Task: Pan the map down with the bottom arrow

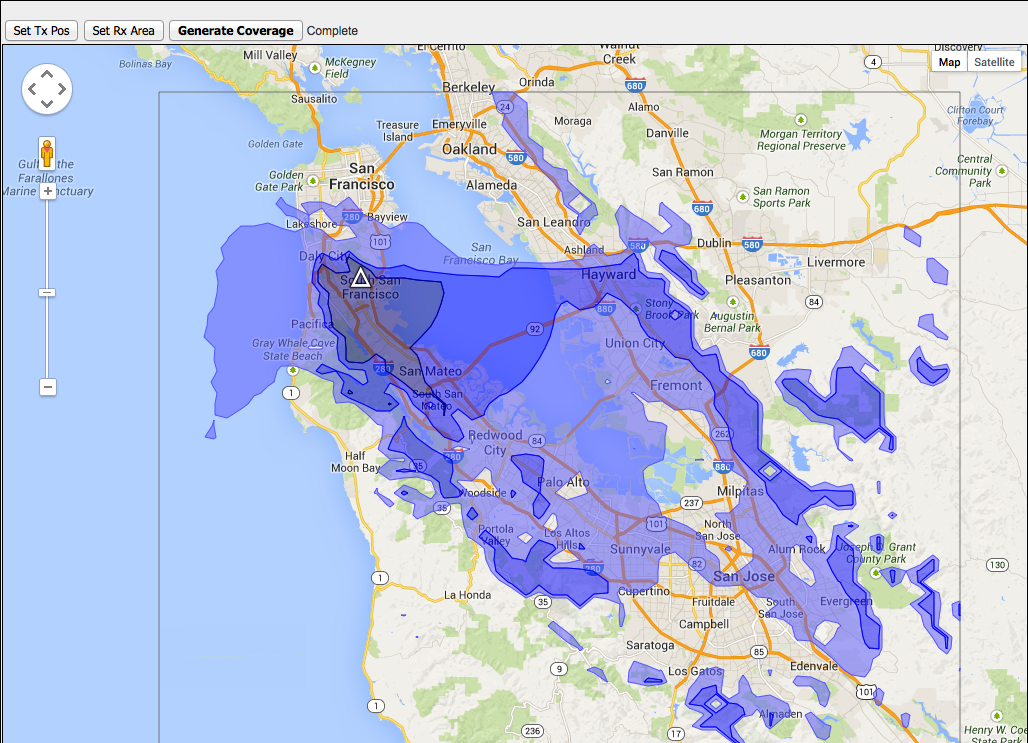Action: pyautogui.click(x=47, y=105)
